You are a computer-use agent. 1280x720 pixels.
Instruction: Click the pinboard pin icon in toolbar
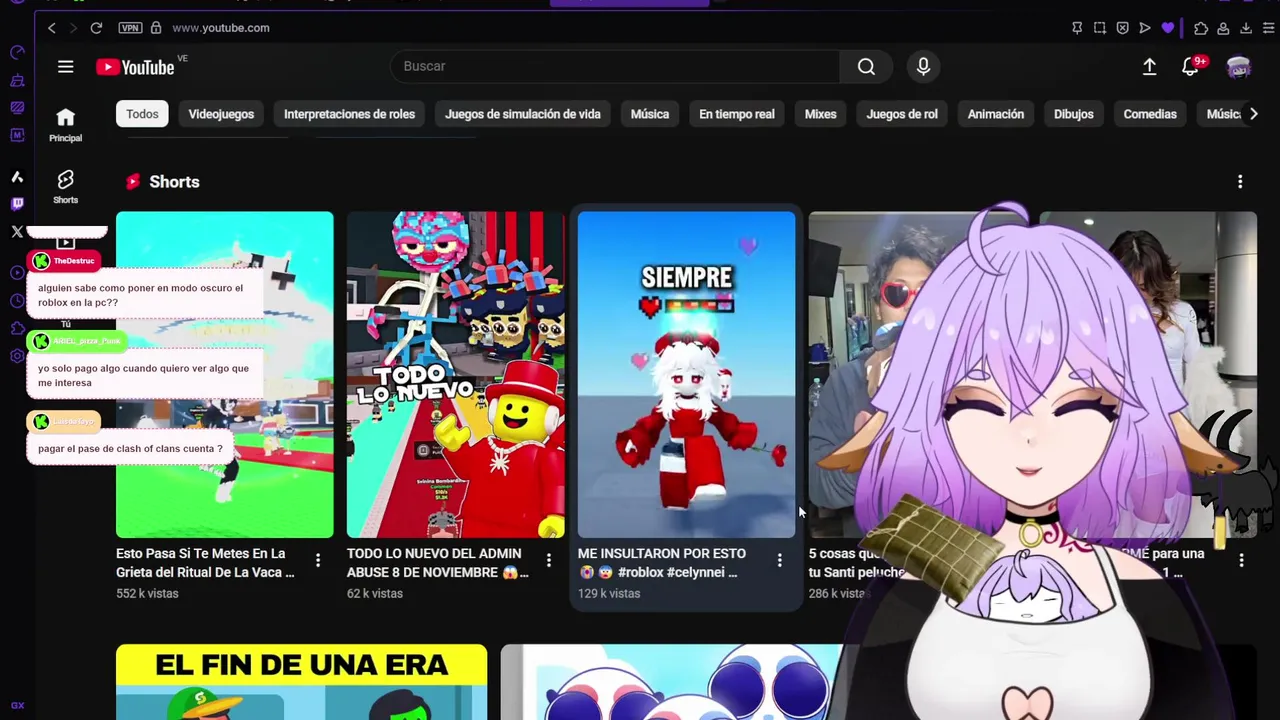pyautogui.click(x=1077, y=28)
